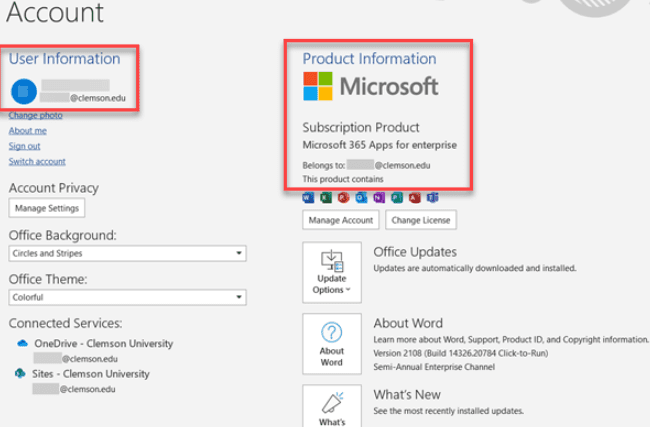Open account privacy Manage Settings
This screenshot has height=427, width=650.
pyautogui.click(x=46, y=208)
